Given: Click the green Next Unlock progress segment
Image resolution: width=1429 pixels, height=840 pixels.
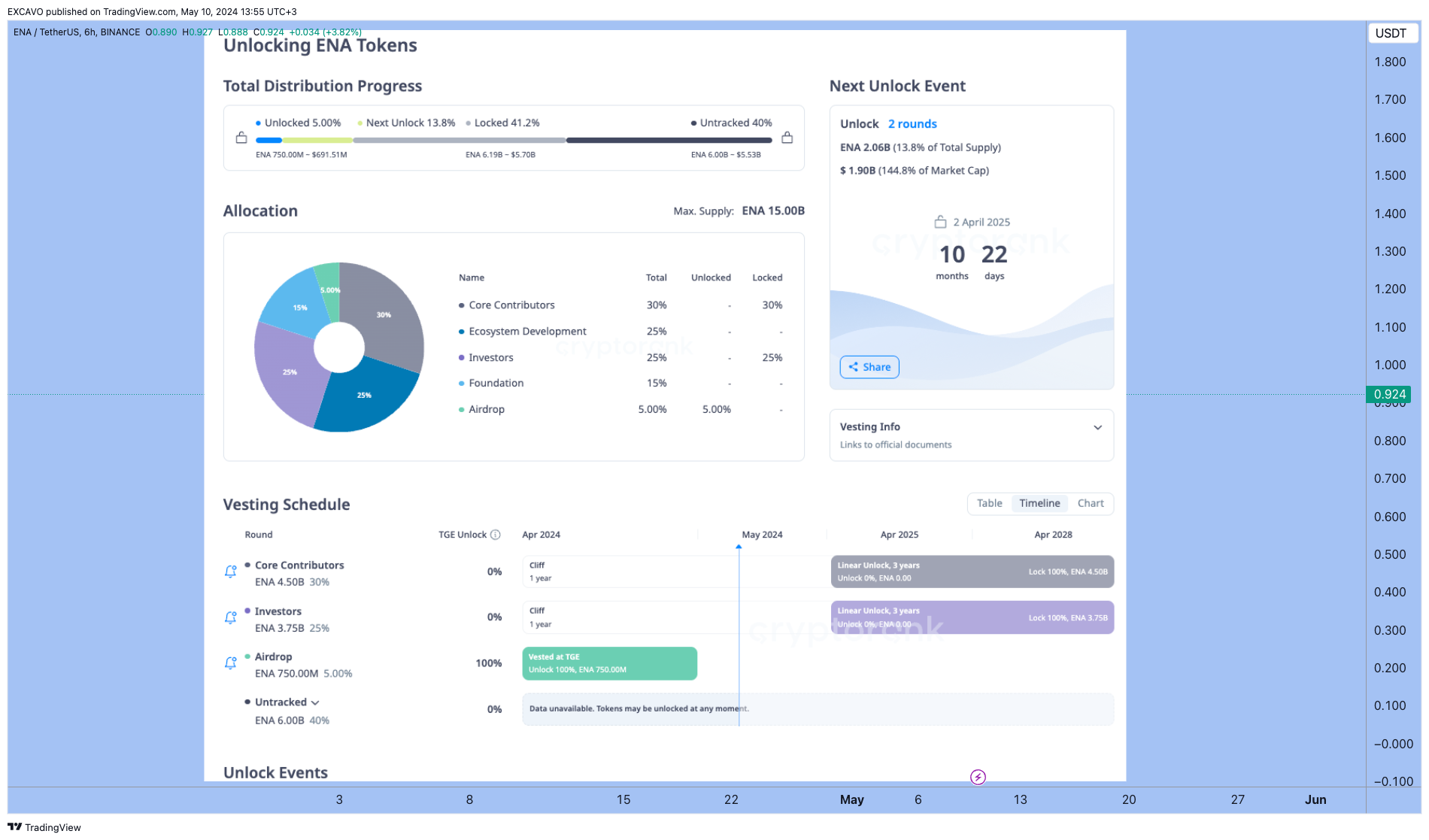Looking at the screenshot, I should (317, 140).
